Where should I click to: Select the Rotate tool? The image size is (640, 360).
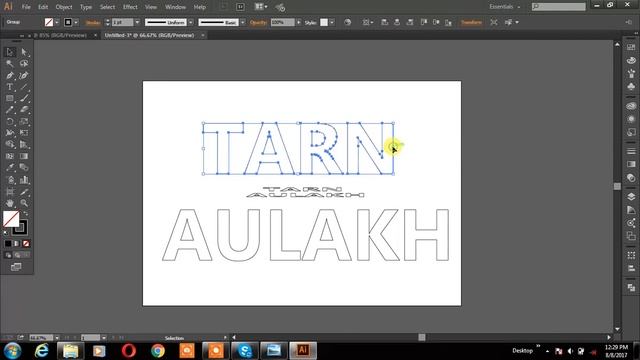point(10,122)
